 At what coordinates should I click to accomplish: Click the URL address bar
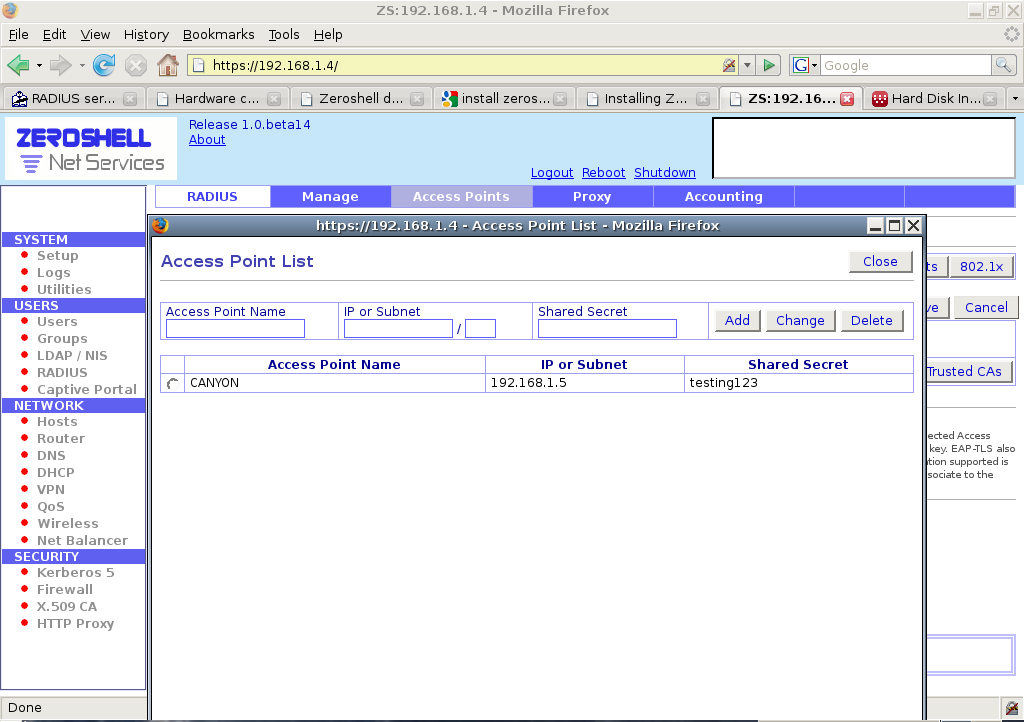(464, 65)
